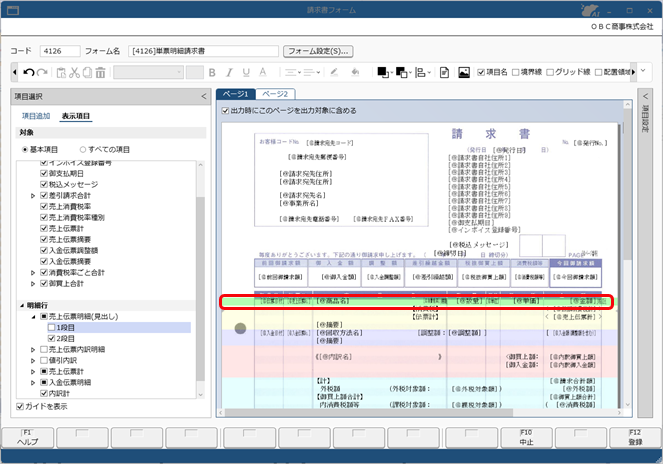Click the F10 中止 button
Screen dimensions: 664x464
click(x=526, y=437)
